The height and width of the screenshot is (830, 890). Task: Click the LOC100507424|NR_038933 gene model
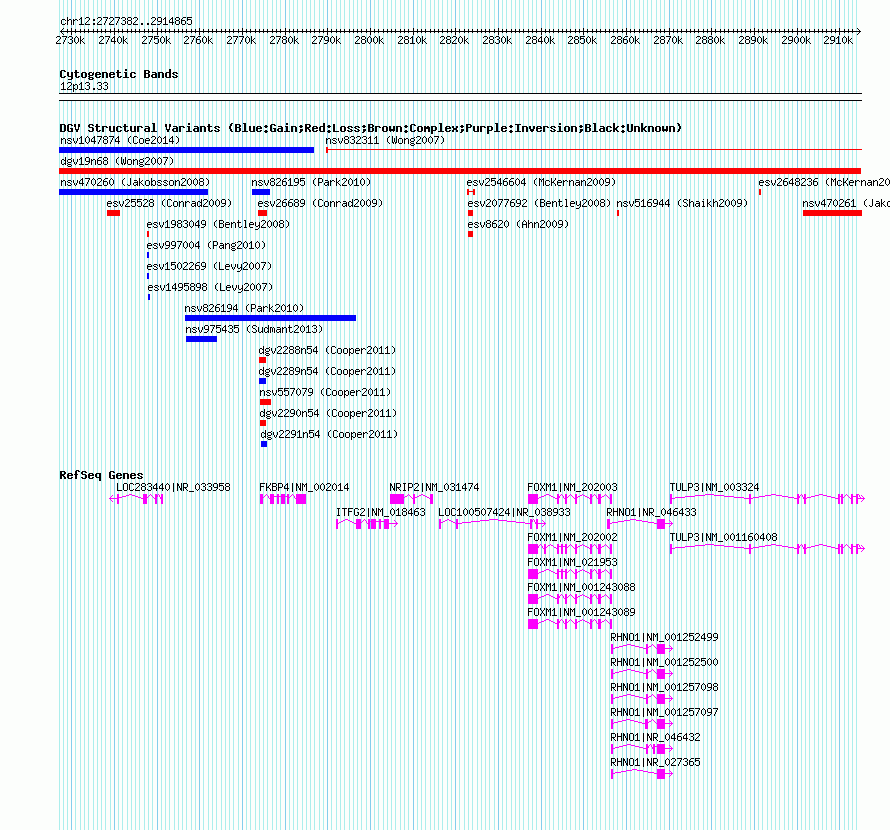492,524
